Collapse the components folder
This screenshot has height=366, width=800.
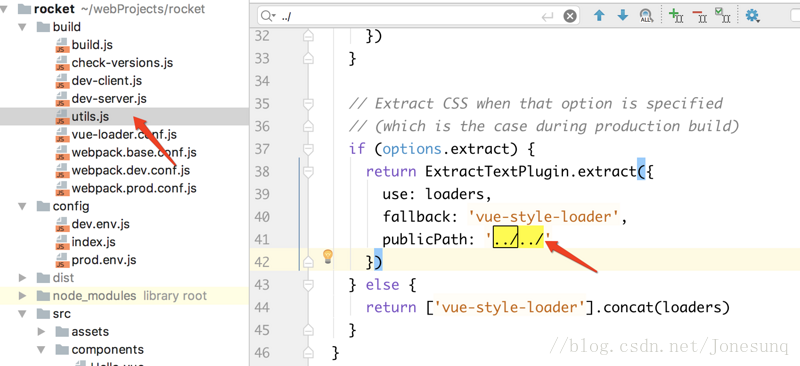point(42,349)
